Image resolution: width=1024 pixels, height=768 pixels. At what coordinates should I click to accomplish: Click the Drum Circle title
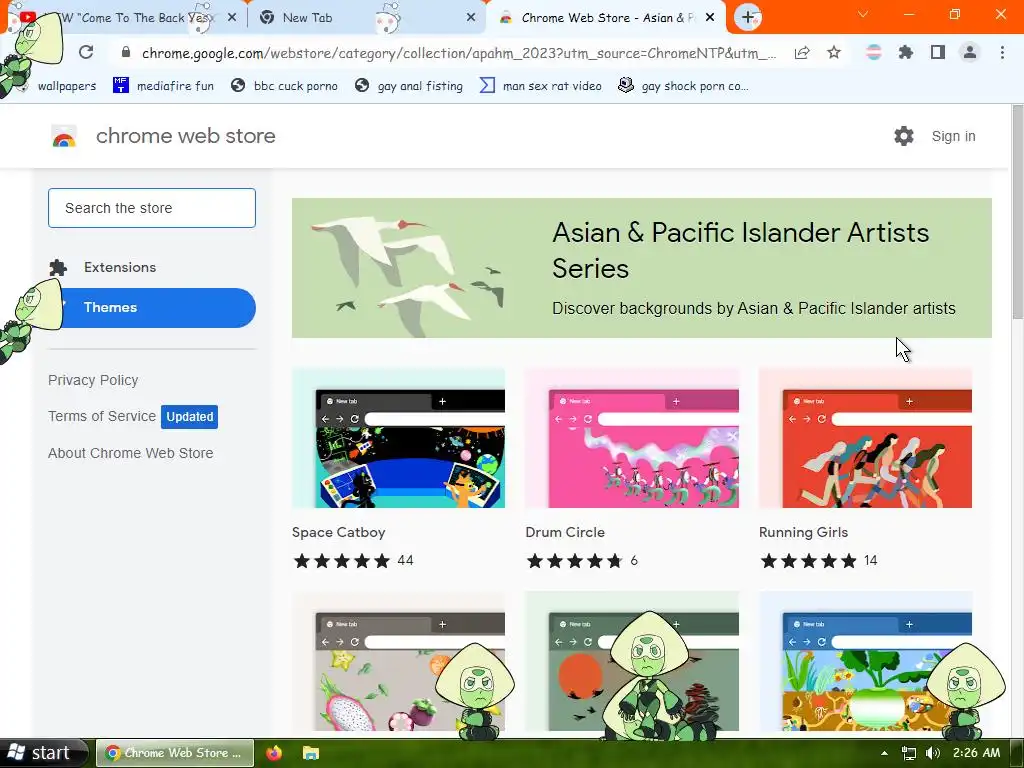[x=565, y=532]
